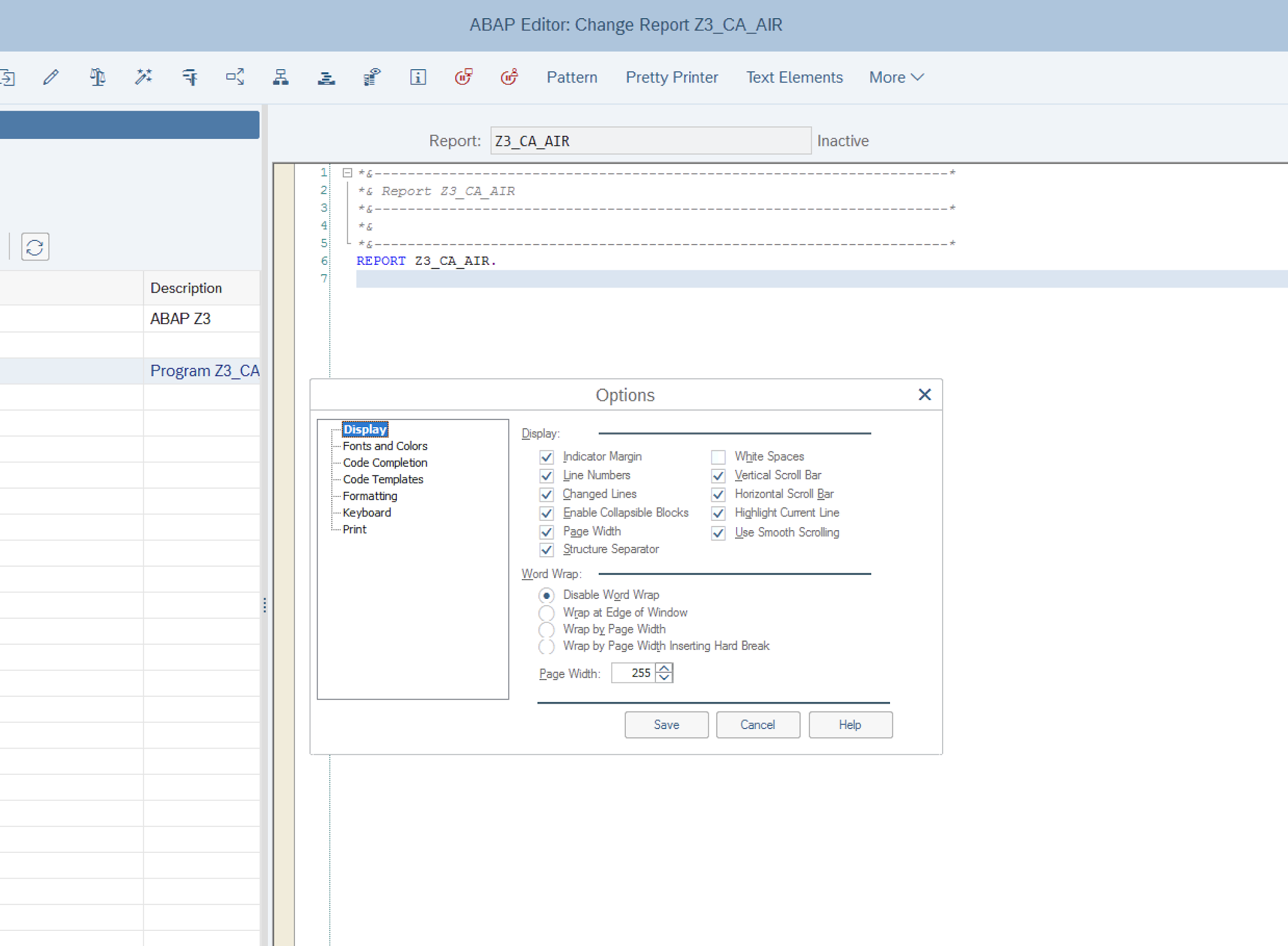Select the Fonts and Colors options category
This screenshot has height=946, width=1288.
(x=384, y=445)
